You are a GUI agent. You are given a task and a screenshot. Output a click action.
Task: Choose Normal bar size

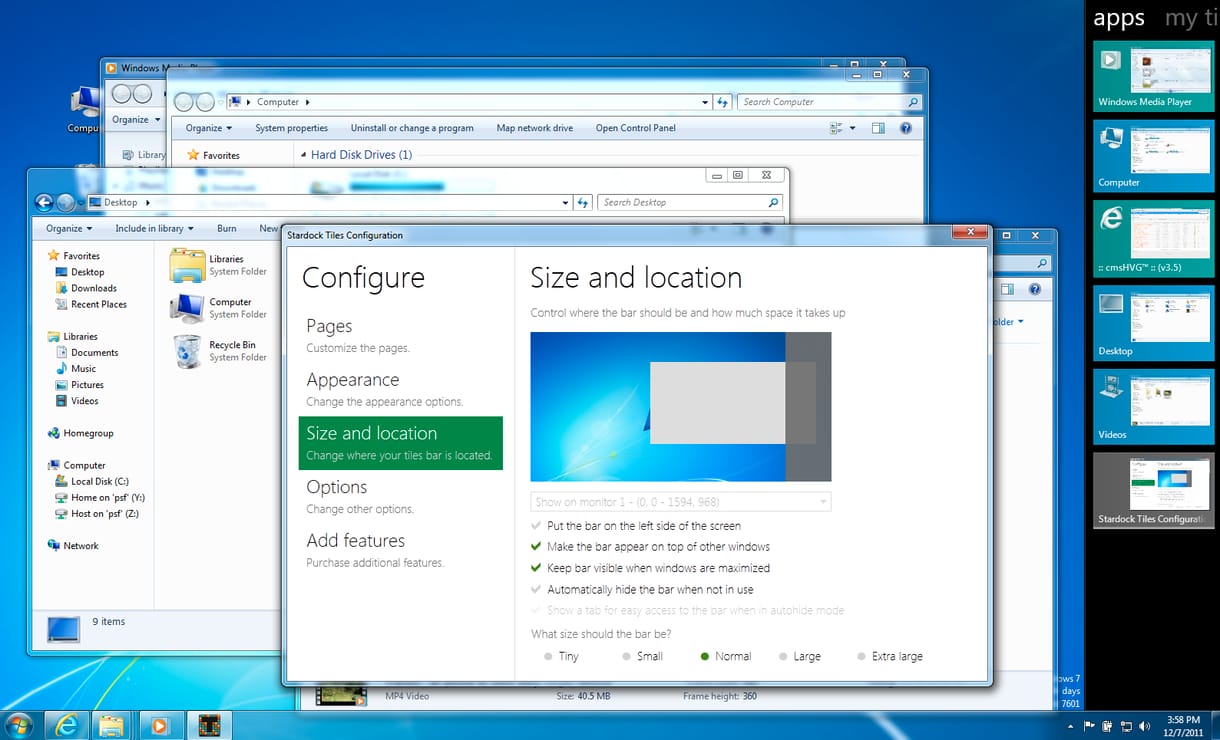point(726,657)
